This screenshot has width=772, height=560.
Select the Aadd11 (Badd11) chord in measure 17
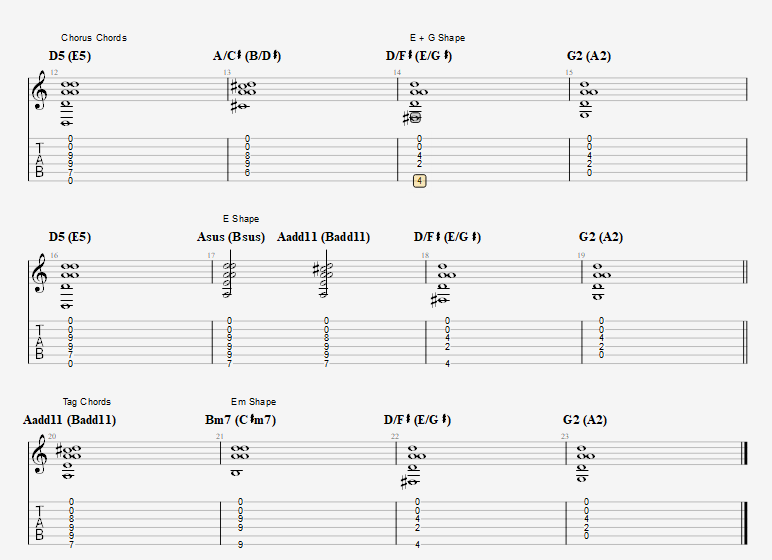coord(323,237)
